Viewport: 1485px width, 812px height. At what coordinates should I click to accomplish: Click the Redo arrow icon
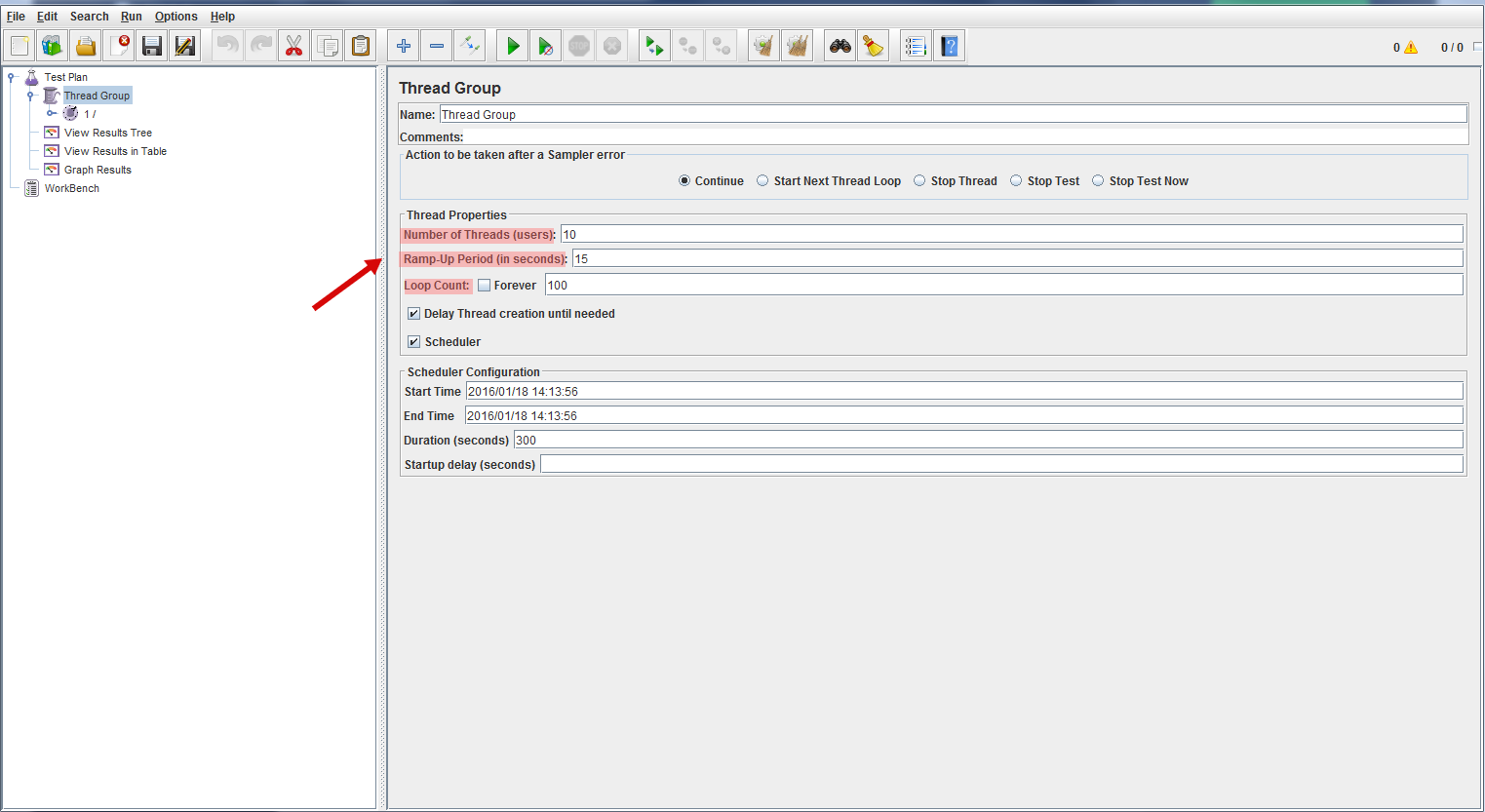260,46
